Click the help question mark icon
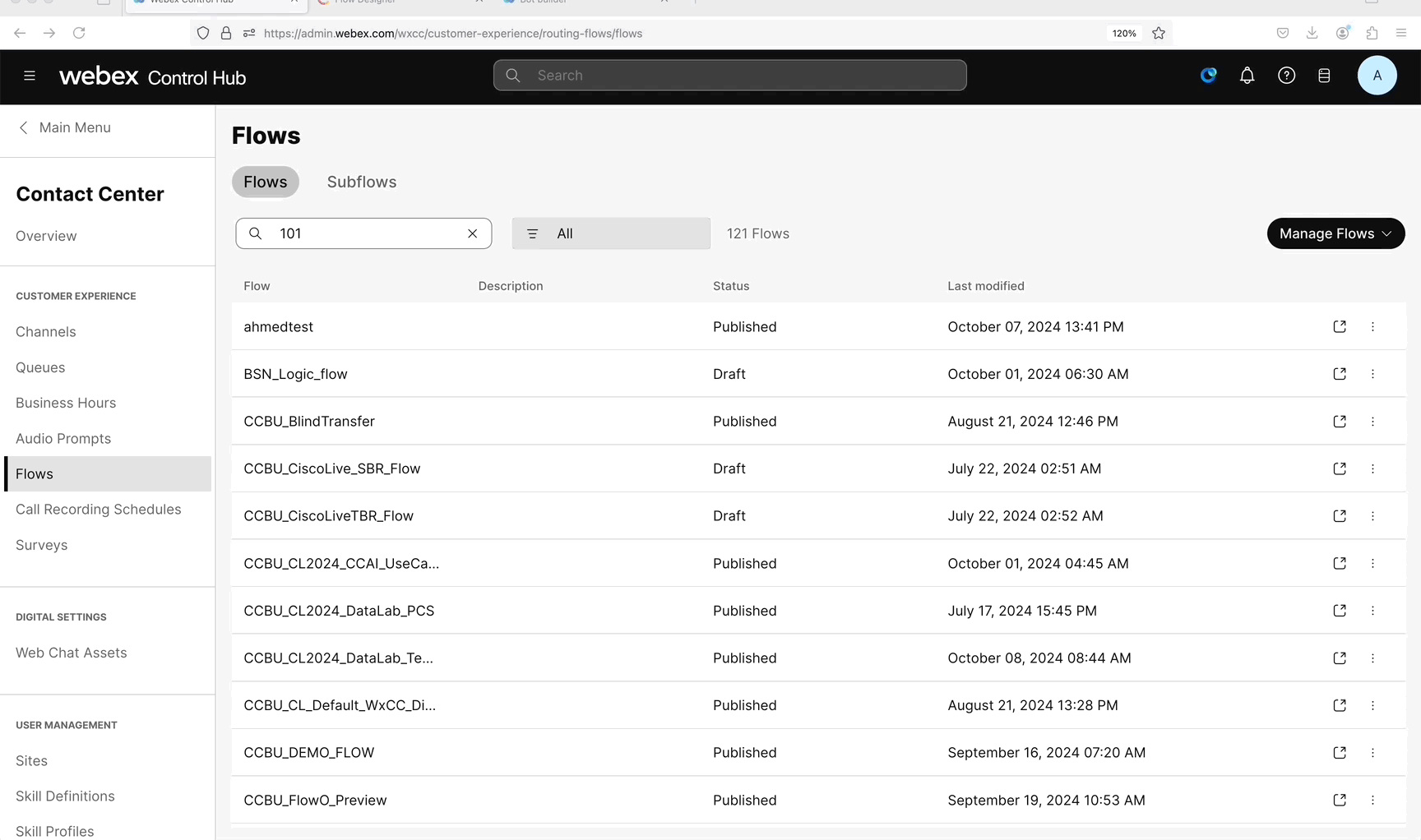The image size is (1421, 840). 1286,76
